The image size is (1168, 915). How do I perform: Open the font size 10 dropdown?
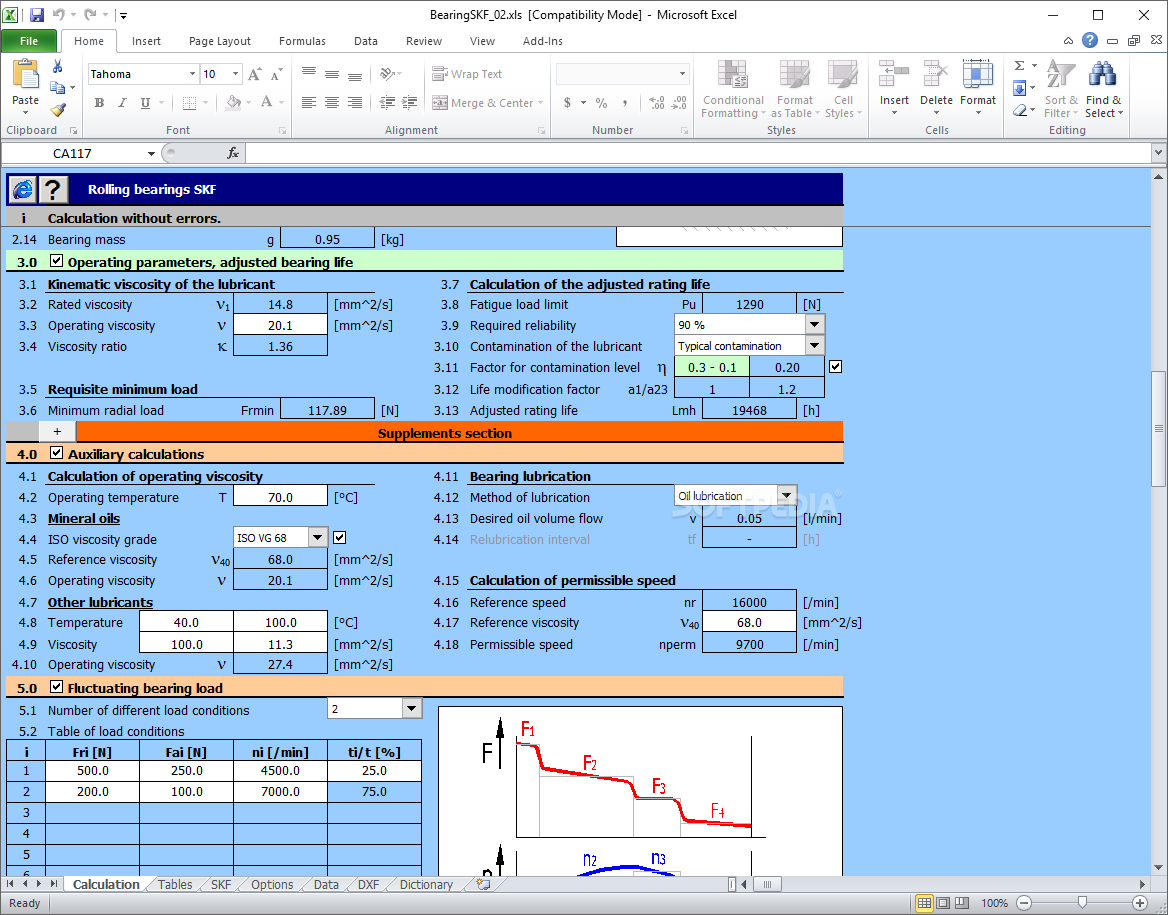point(235,74)
